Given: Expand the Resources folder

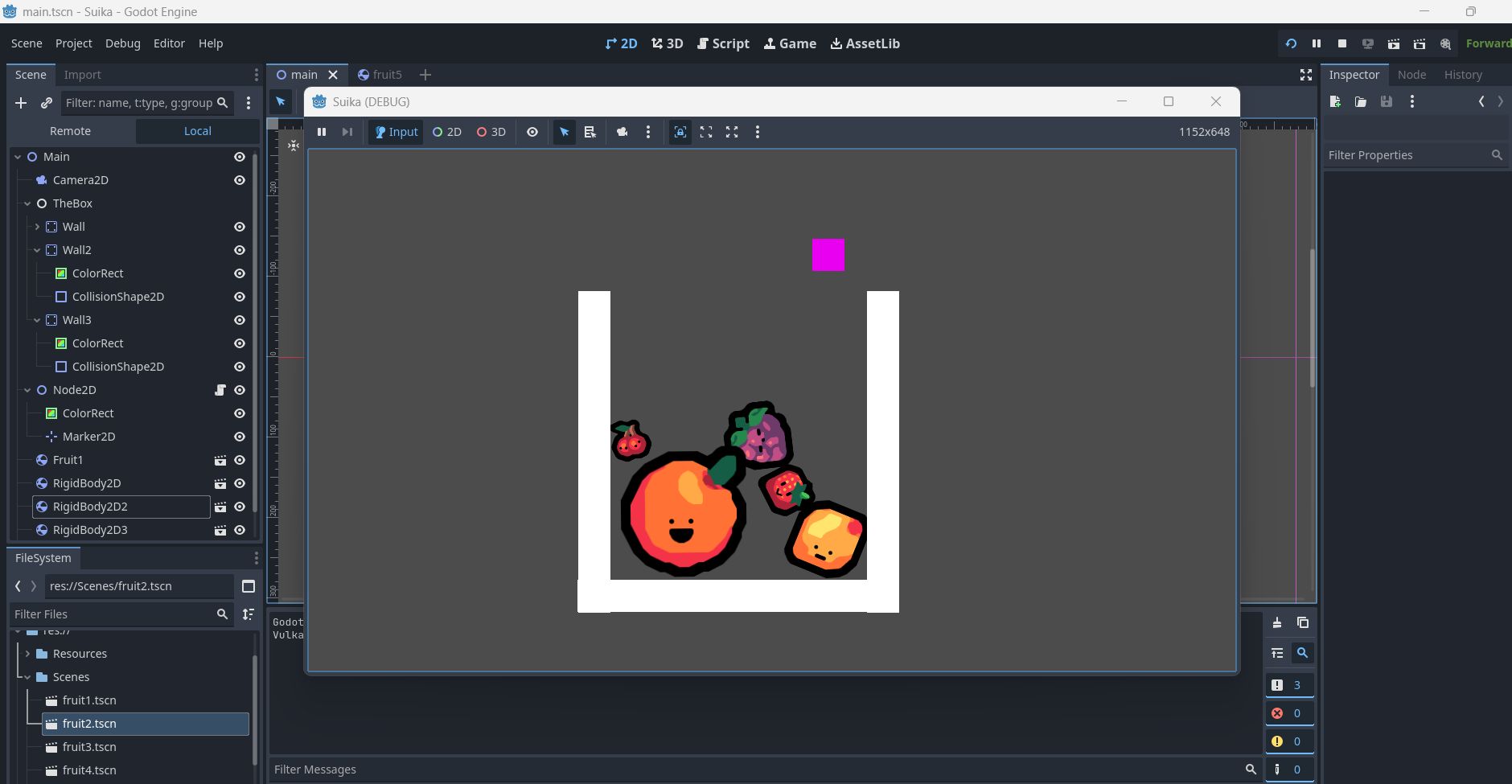Looking at the screenshot, I should click(x=27, y=654).
